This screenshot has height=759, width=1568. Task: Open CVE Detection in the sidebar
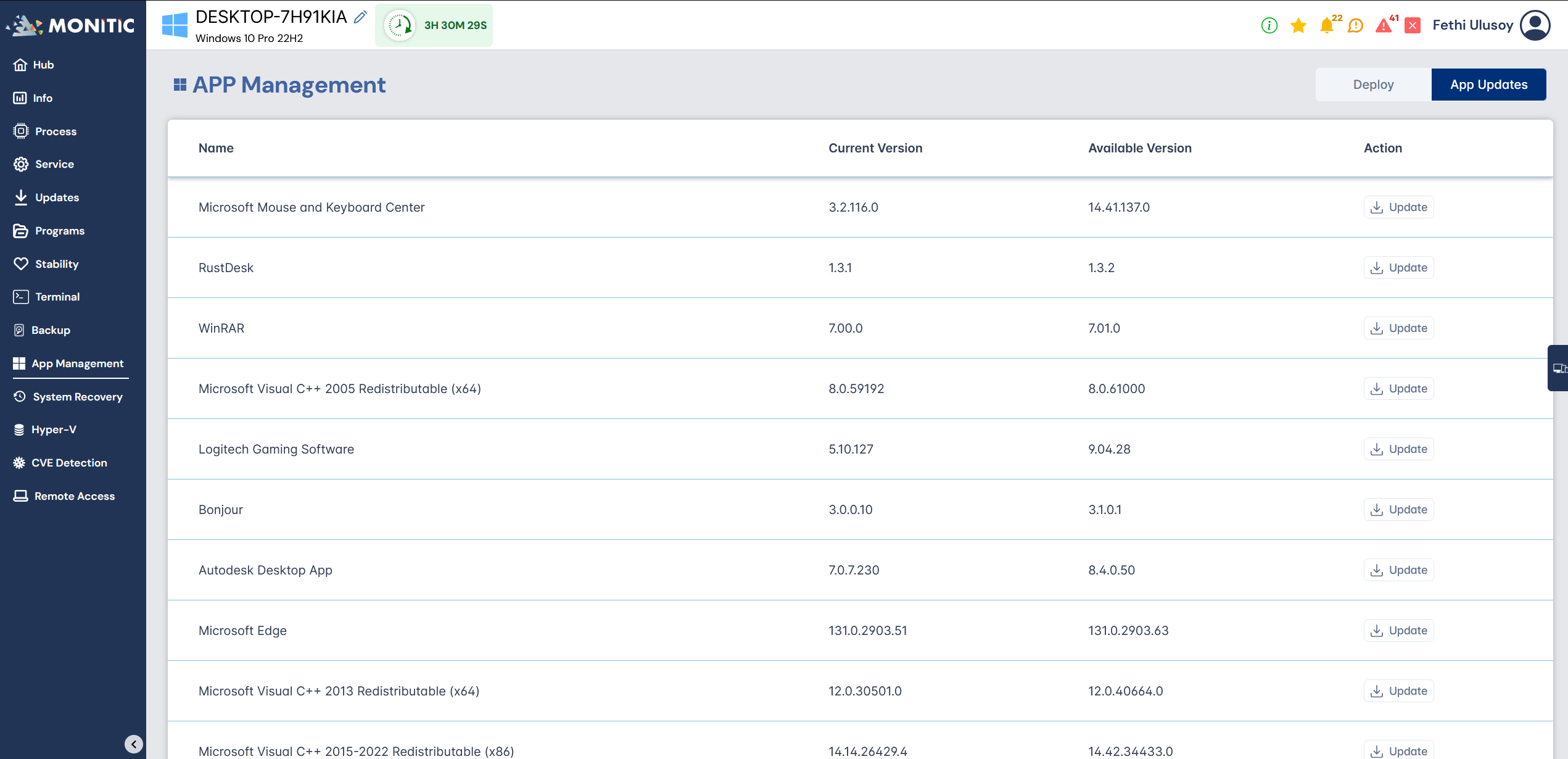[69, 463]
